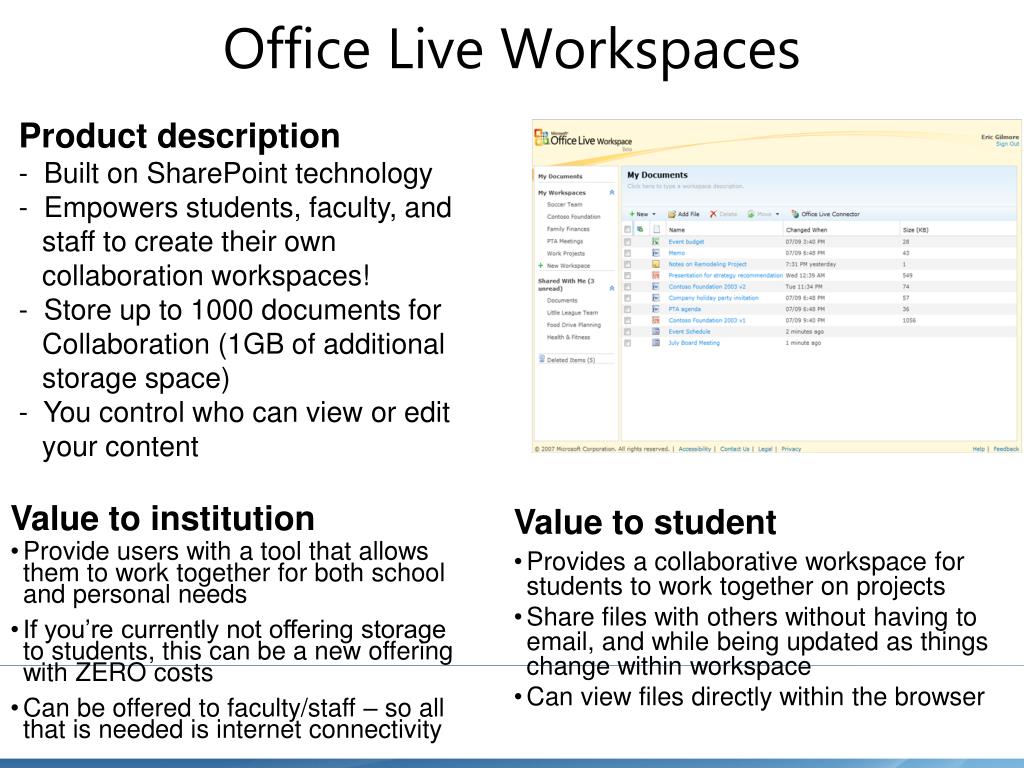Screen dimensions: 1024x768
Task: Click the file icon beside Contoso Foundation 2003 v2
Action: [656, 287]
